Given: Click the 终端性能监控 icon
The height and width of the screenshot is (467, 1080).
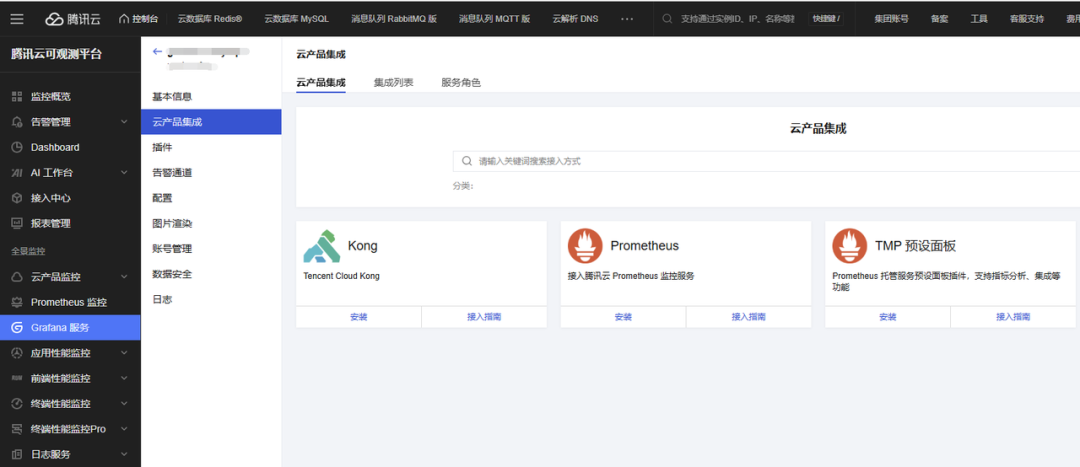Looking at the screenshot, I should [17, 404].
